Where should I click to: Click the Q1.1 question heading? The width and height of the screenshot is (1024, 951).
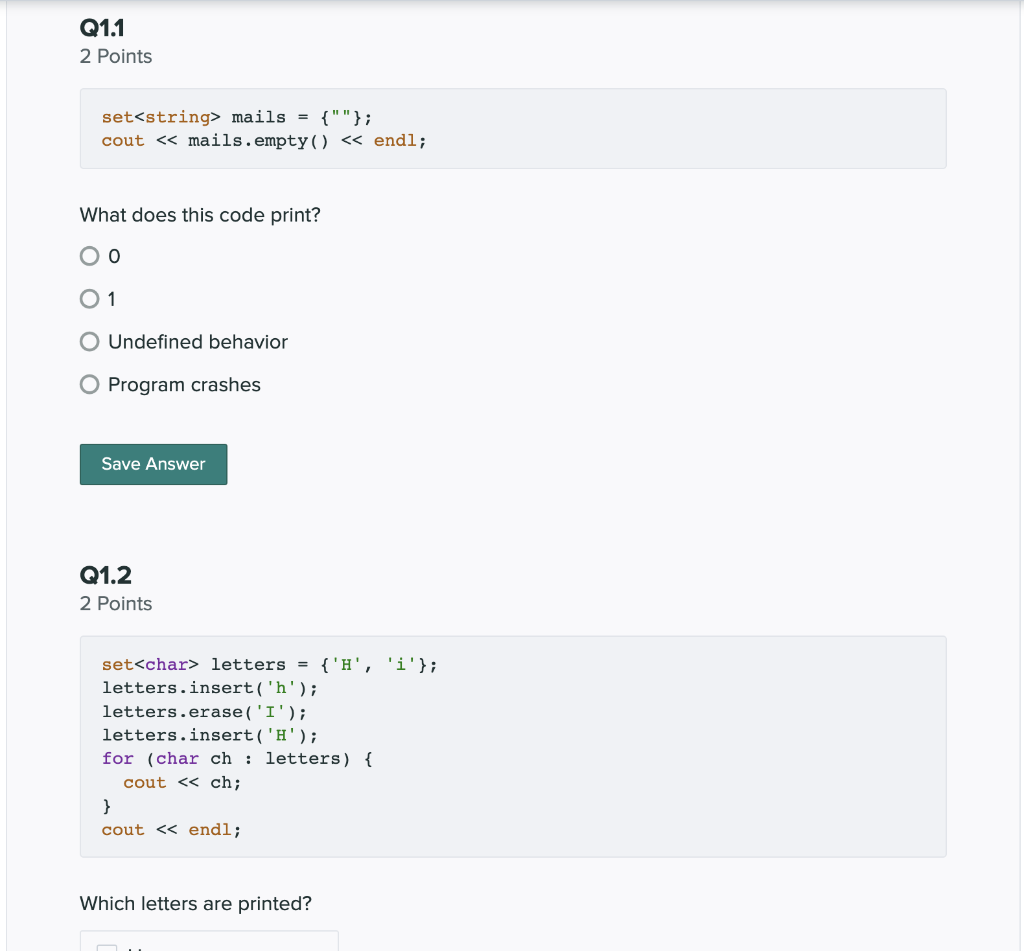[101, 27]
